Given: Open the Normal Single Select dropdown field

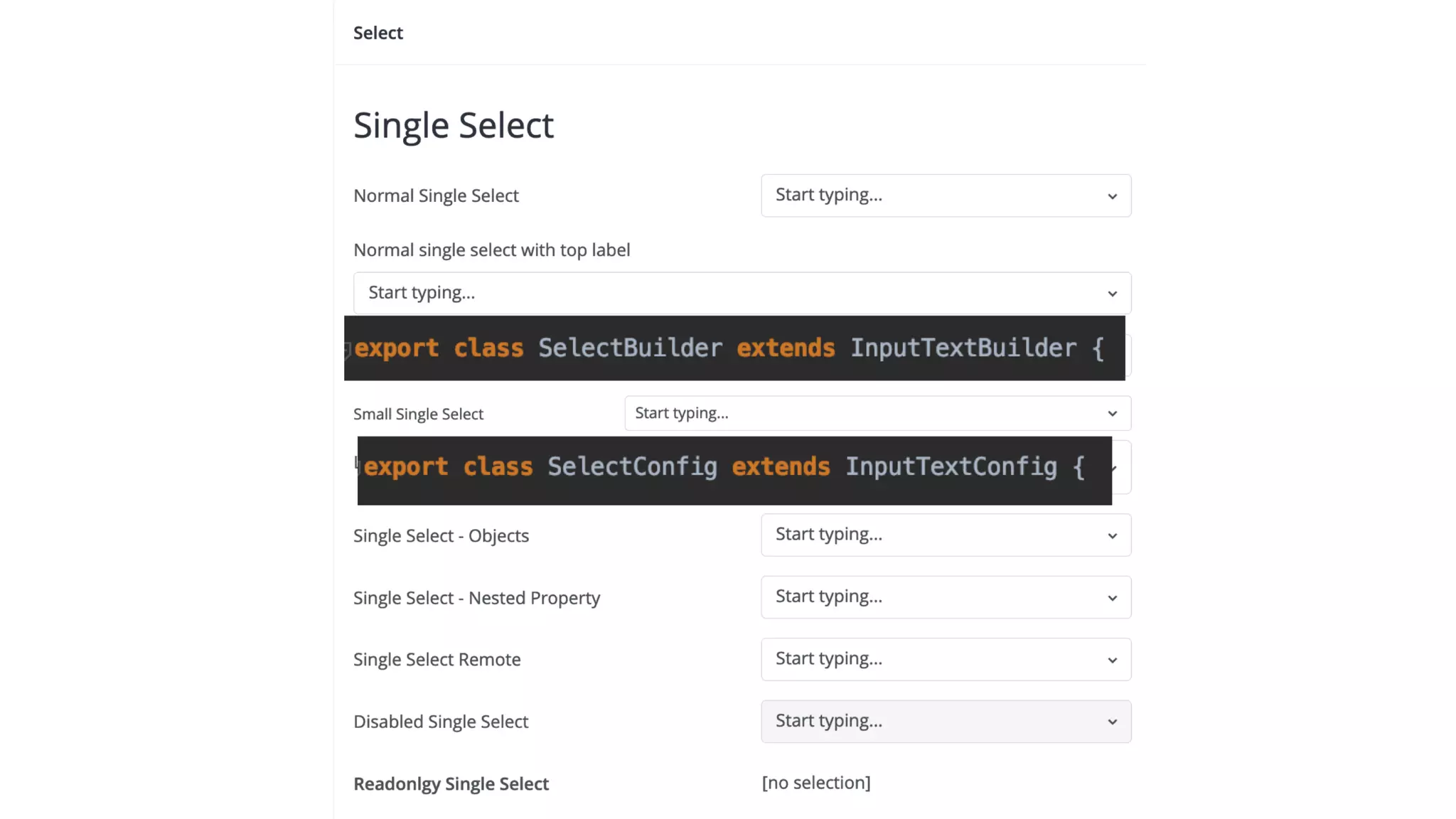Looking at the screenshot, I should [924, 196].
